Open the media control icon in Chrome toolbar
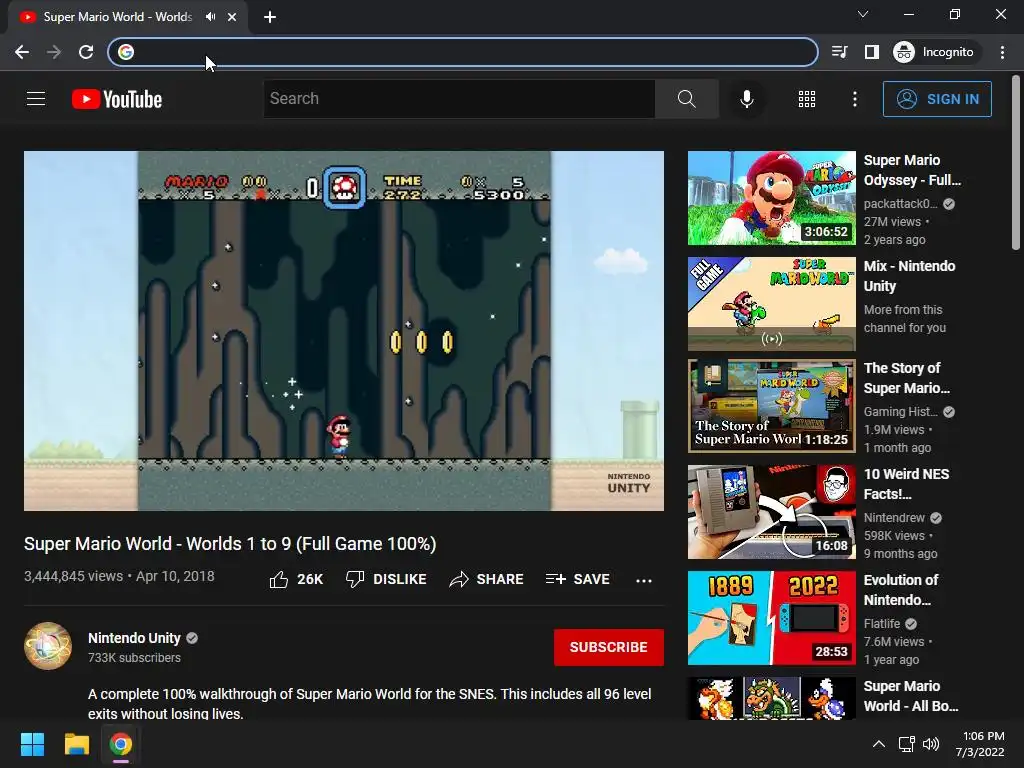Screen dimensions: 1024x768 [839, 52]
